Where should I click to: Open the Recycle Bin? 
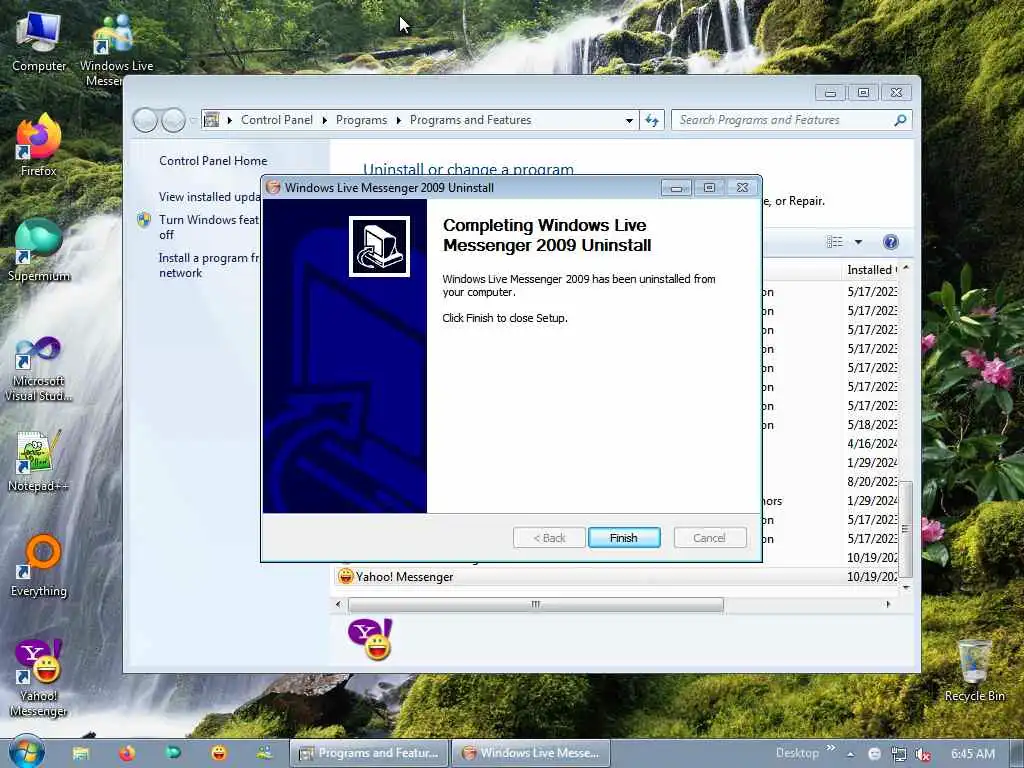[974, 670]
